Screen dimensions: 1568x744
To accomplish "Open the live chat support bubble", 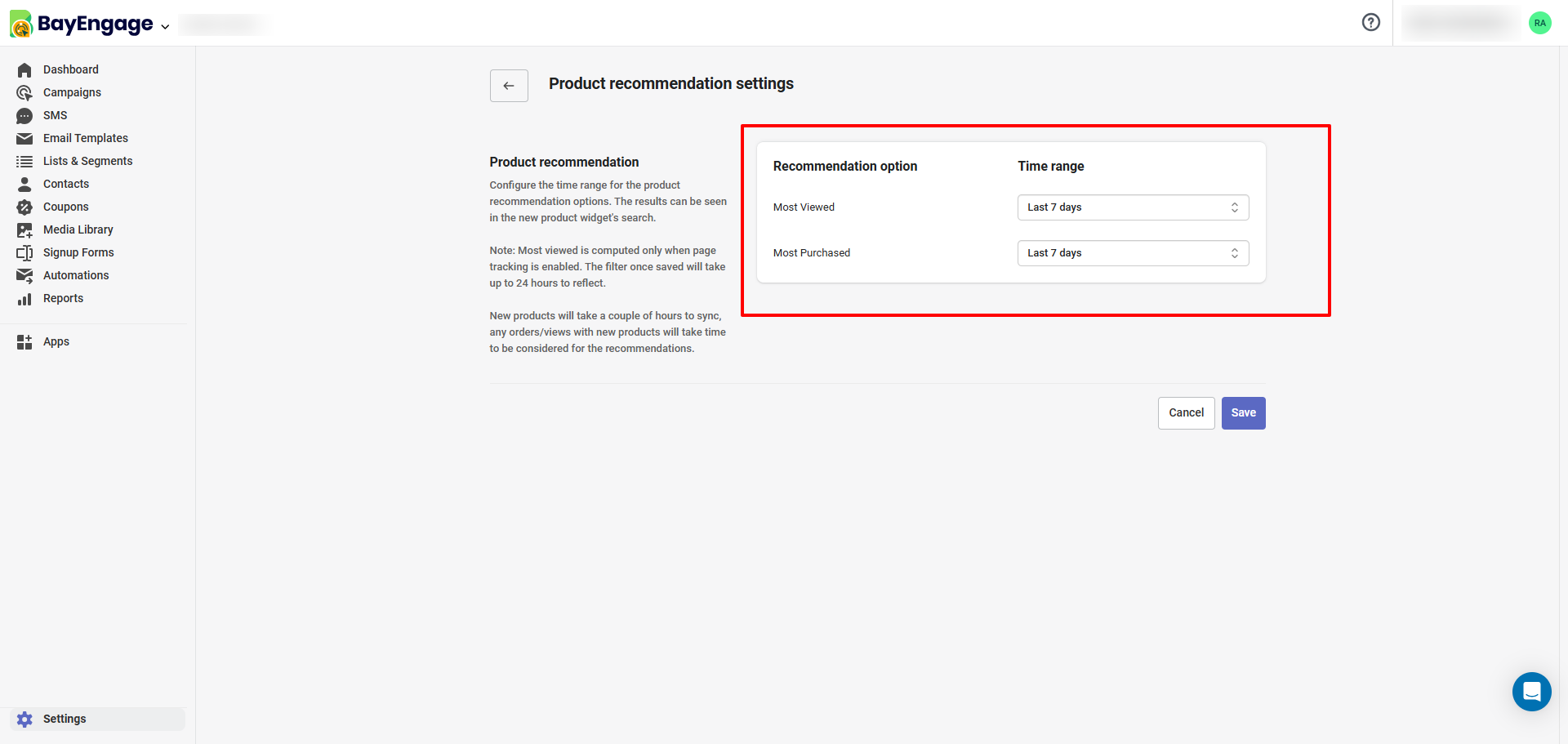I will (1532, 692).
